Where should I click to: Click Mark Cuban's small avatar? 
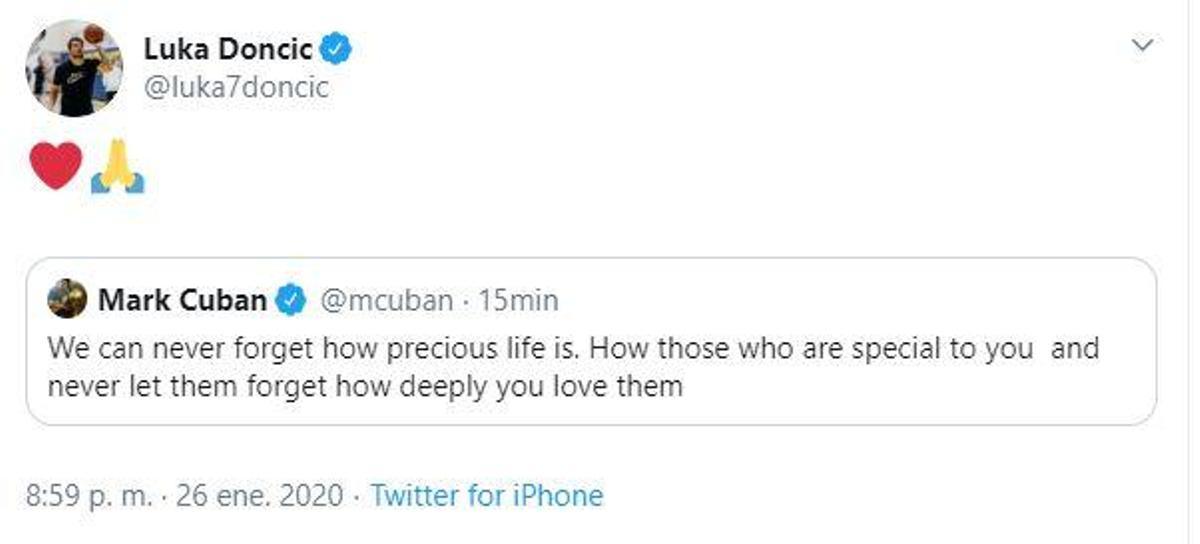pyautogui.click(x=67, y=298)
